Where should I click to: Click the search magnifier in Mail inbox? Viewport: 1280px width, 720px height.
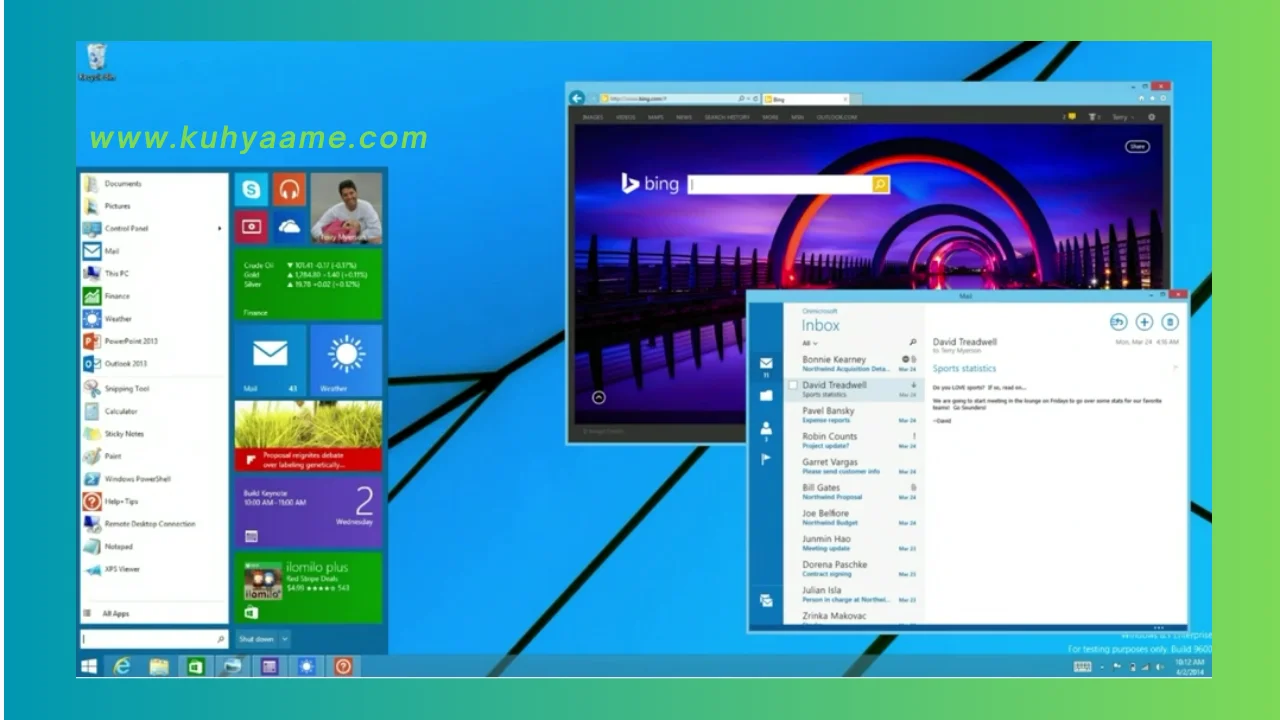tap(912, 343)
